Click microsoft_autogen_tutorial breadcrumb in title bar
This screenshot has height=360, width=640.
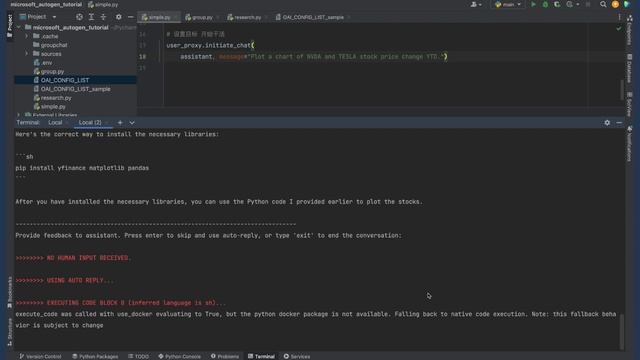46,4
